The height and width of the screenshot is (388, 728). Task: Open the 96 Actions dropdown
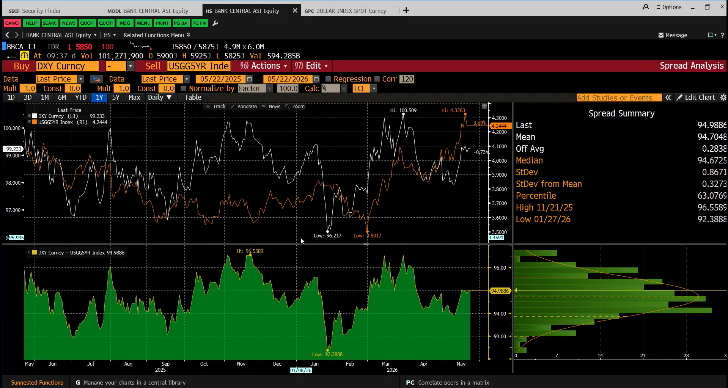[x=264, y=66]
